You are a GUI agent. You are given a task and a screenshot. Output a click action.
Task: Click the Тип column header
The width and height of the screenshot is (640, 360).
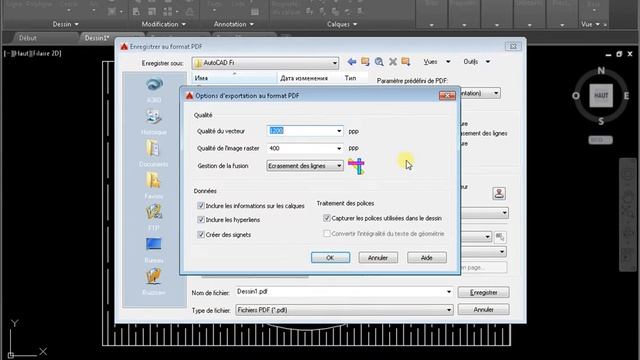[350, 78]
